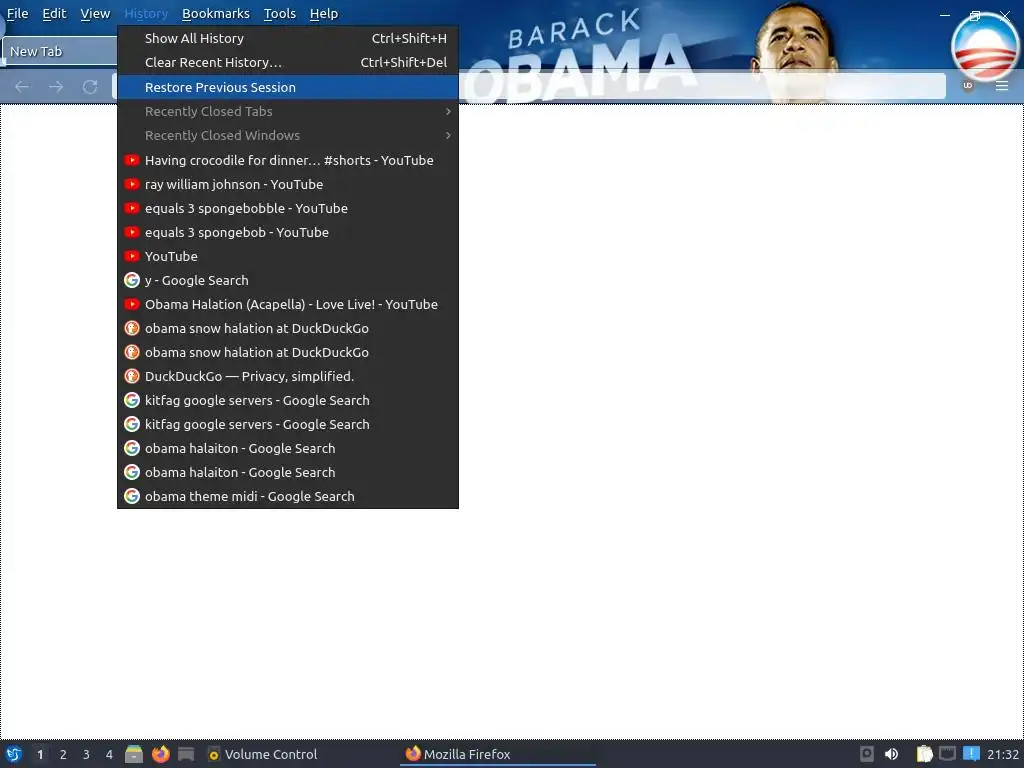The height and width of the screenshot is (768, 1024).
Task: Open the Help menu
Action: 324,14
